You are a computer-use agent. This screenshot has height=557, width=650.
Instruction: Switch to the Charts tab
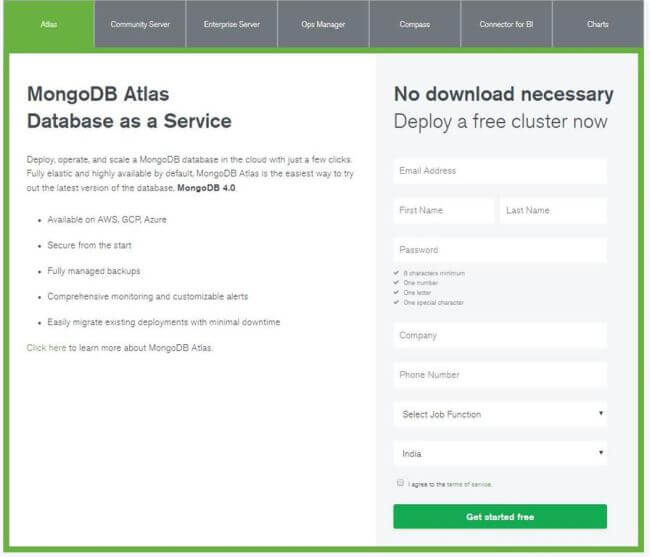tap(598, 24)
